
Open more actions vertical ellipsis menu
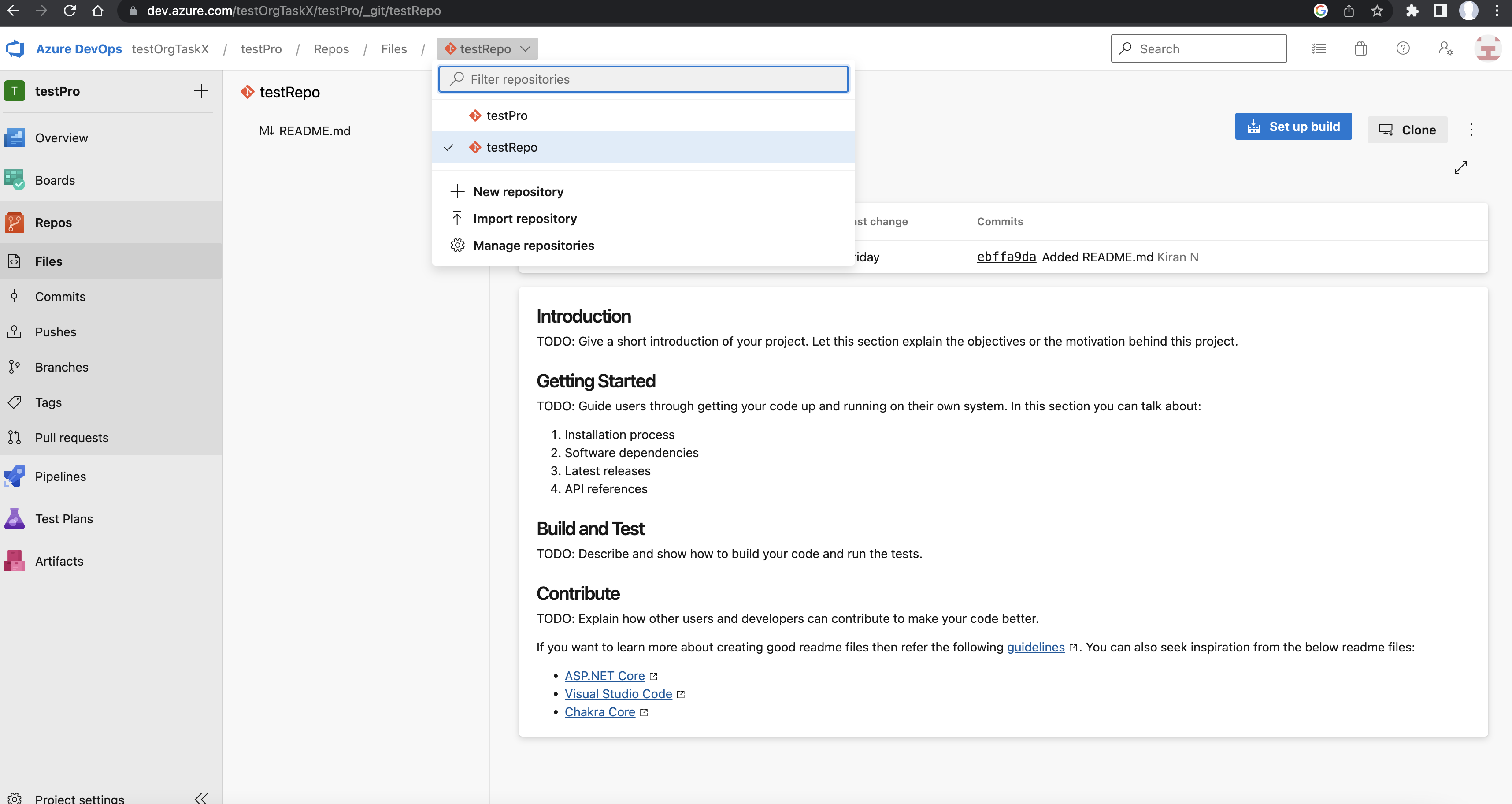click(x=1471, y=130)
